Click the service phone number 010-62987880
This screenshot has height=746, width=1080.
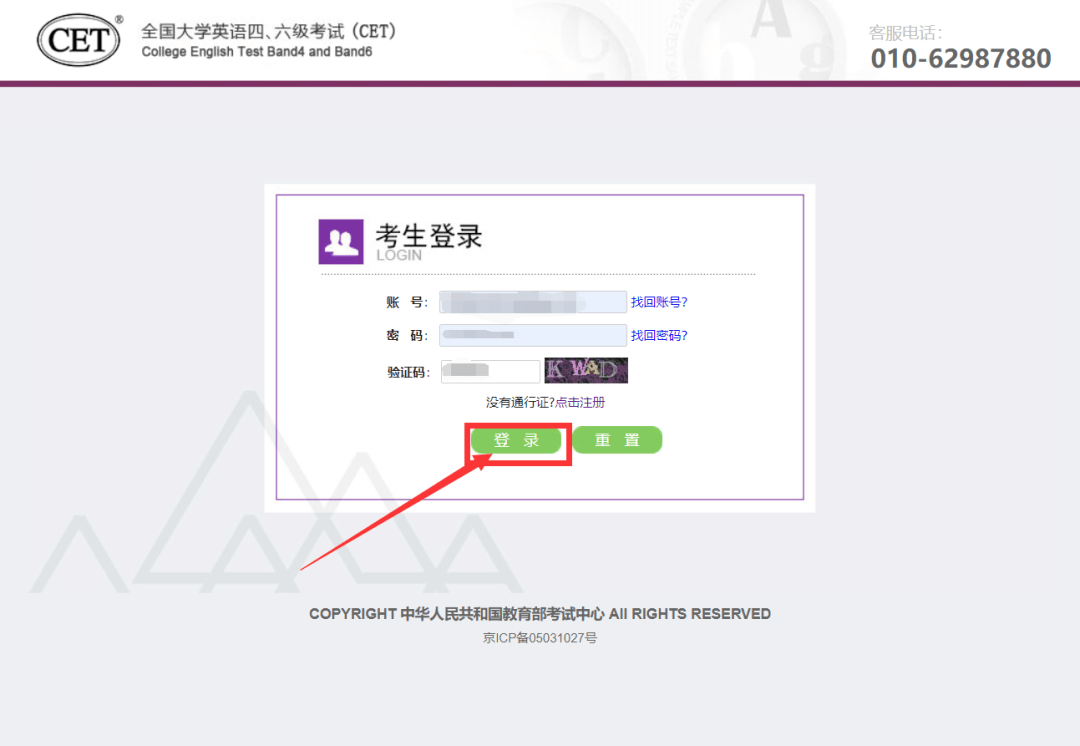click(x=961, y=59)
